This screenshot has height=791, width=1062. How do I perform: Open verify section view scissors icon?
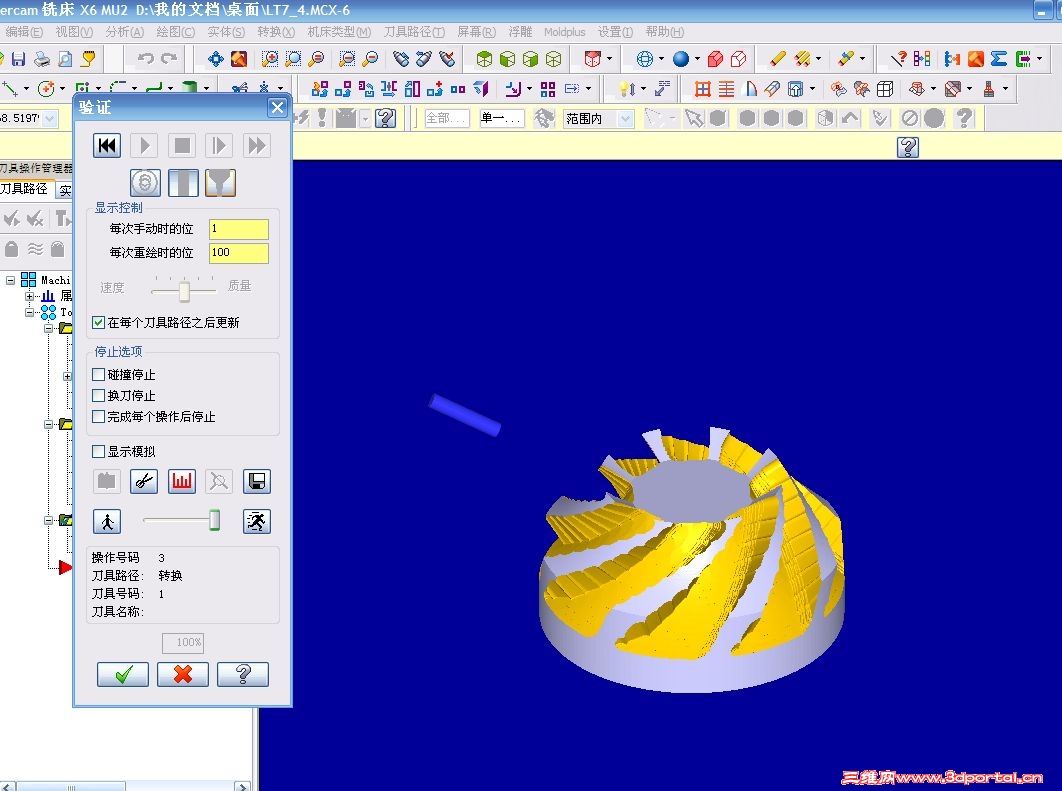(144, 482)
